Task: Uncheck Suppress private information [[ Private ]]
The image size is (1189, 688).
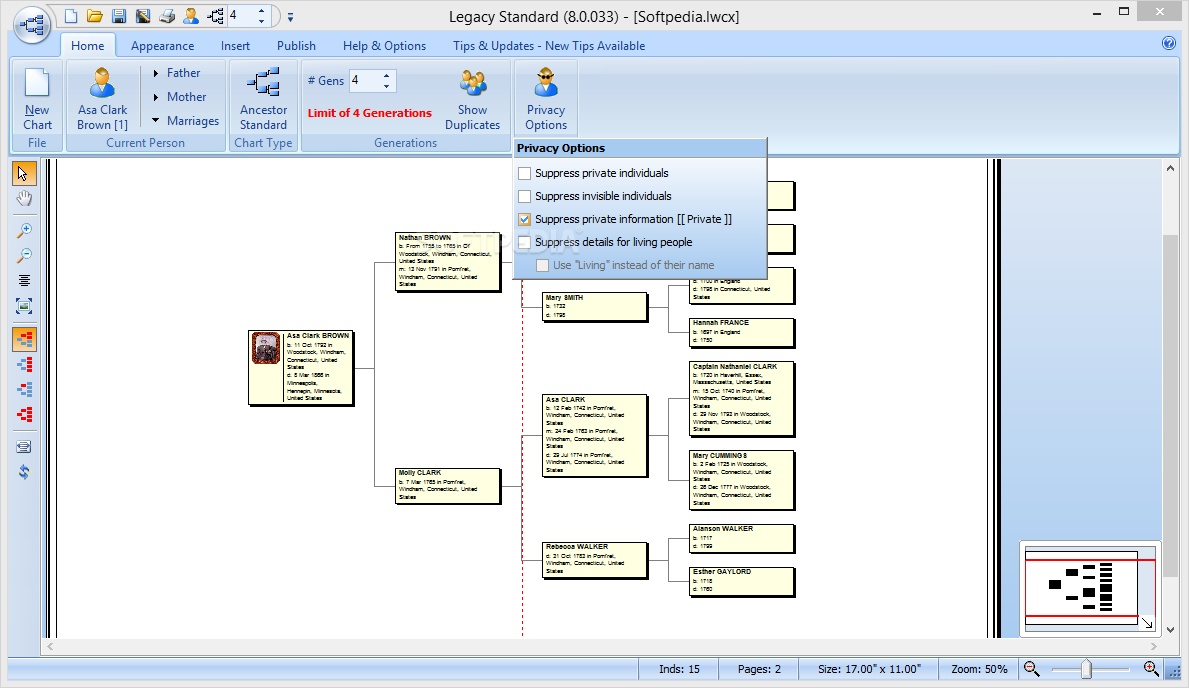Action: pos(524,219)
